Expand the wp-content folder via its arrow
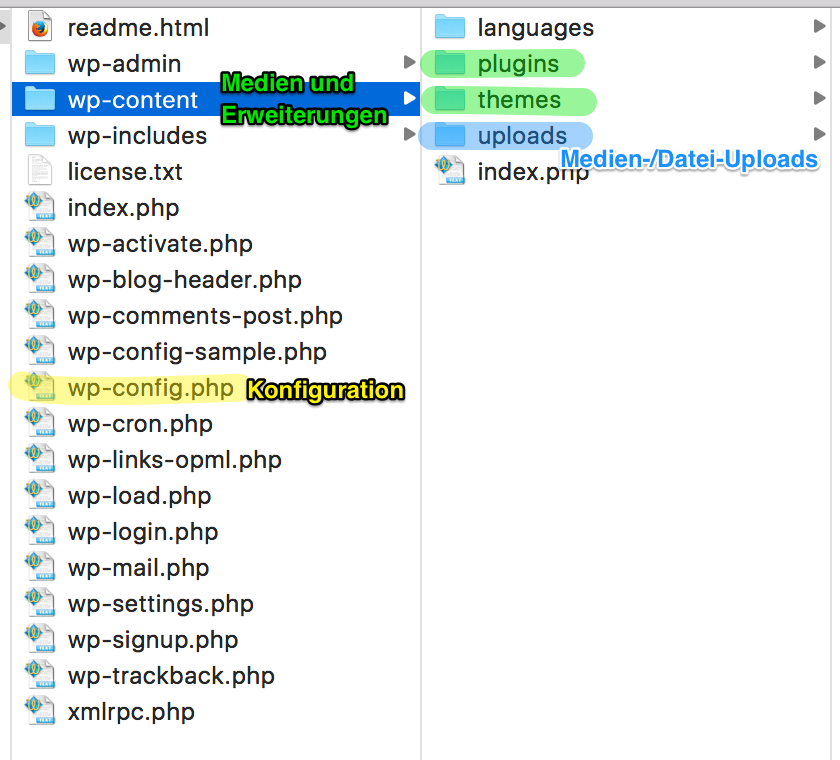The image size is (840, 760). pos(410,99)
